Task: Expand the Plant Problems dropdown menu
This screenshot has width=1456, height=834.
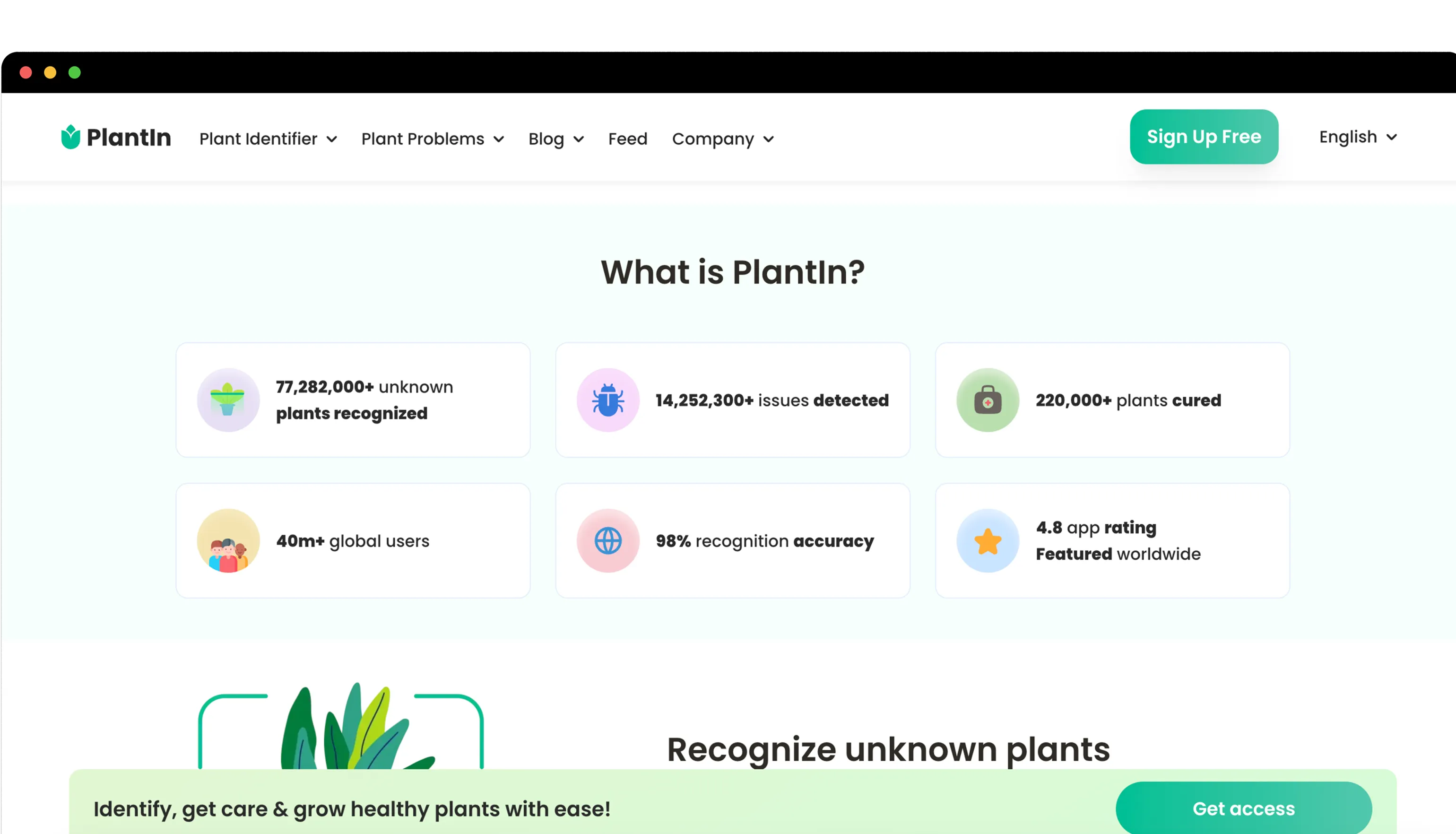Action: pos(432,139)
